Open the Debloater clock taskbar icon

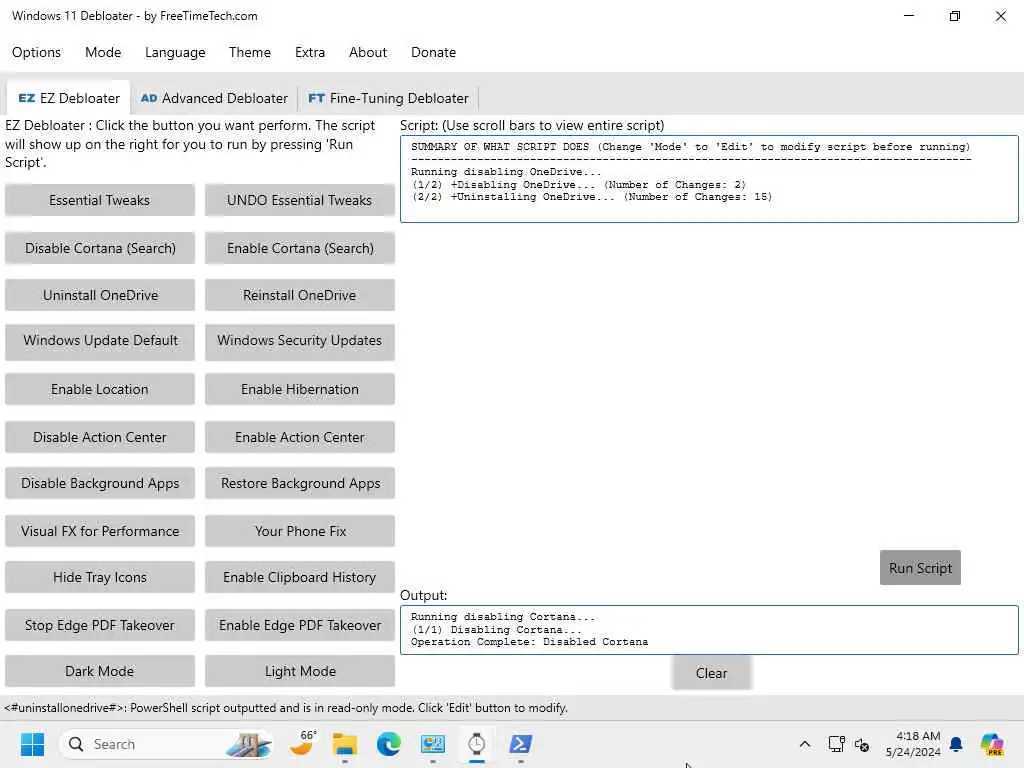tap(477, 744)
